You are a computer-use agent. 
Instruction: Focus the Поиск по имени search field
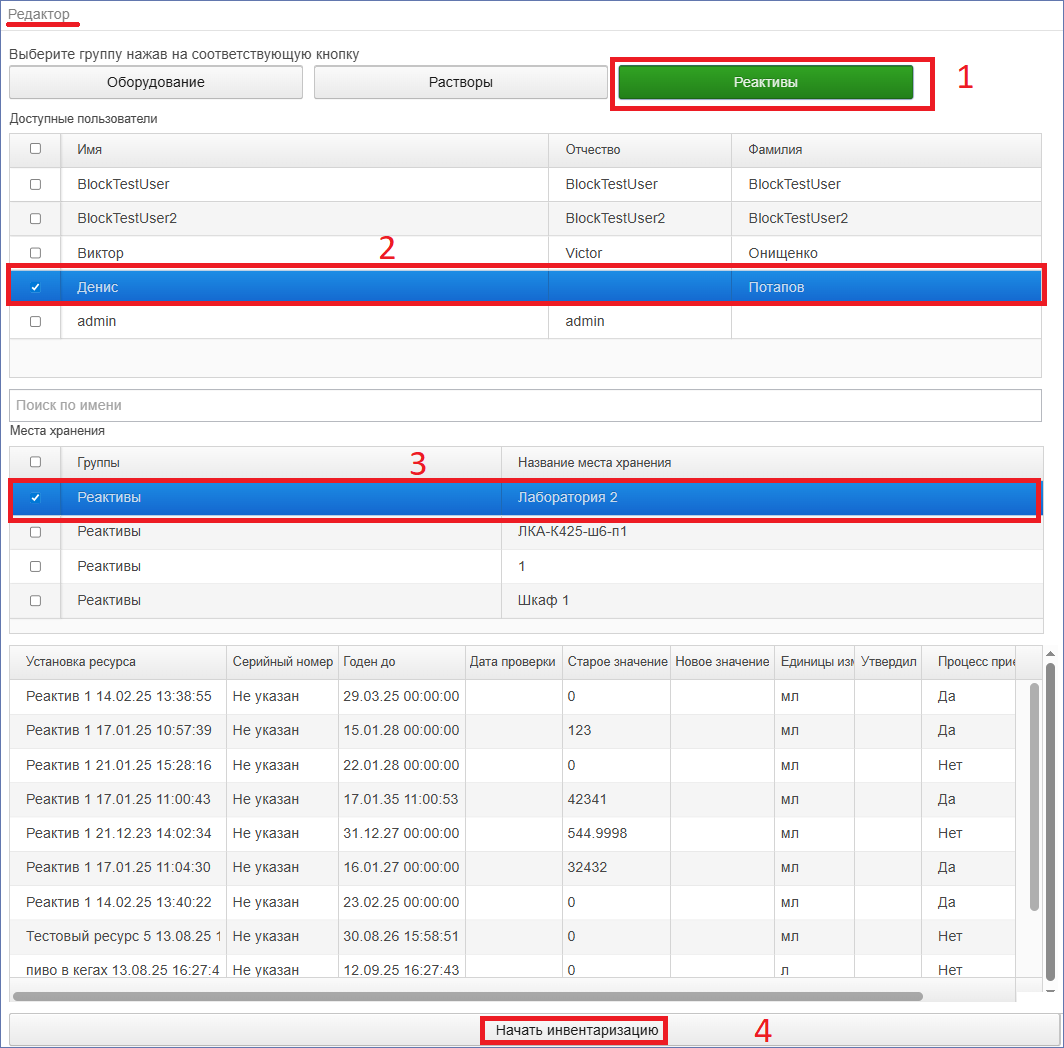coord(525,405)
